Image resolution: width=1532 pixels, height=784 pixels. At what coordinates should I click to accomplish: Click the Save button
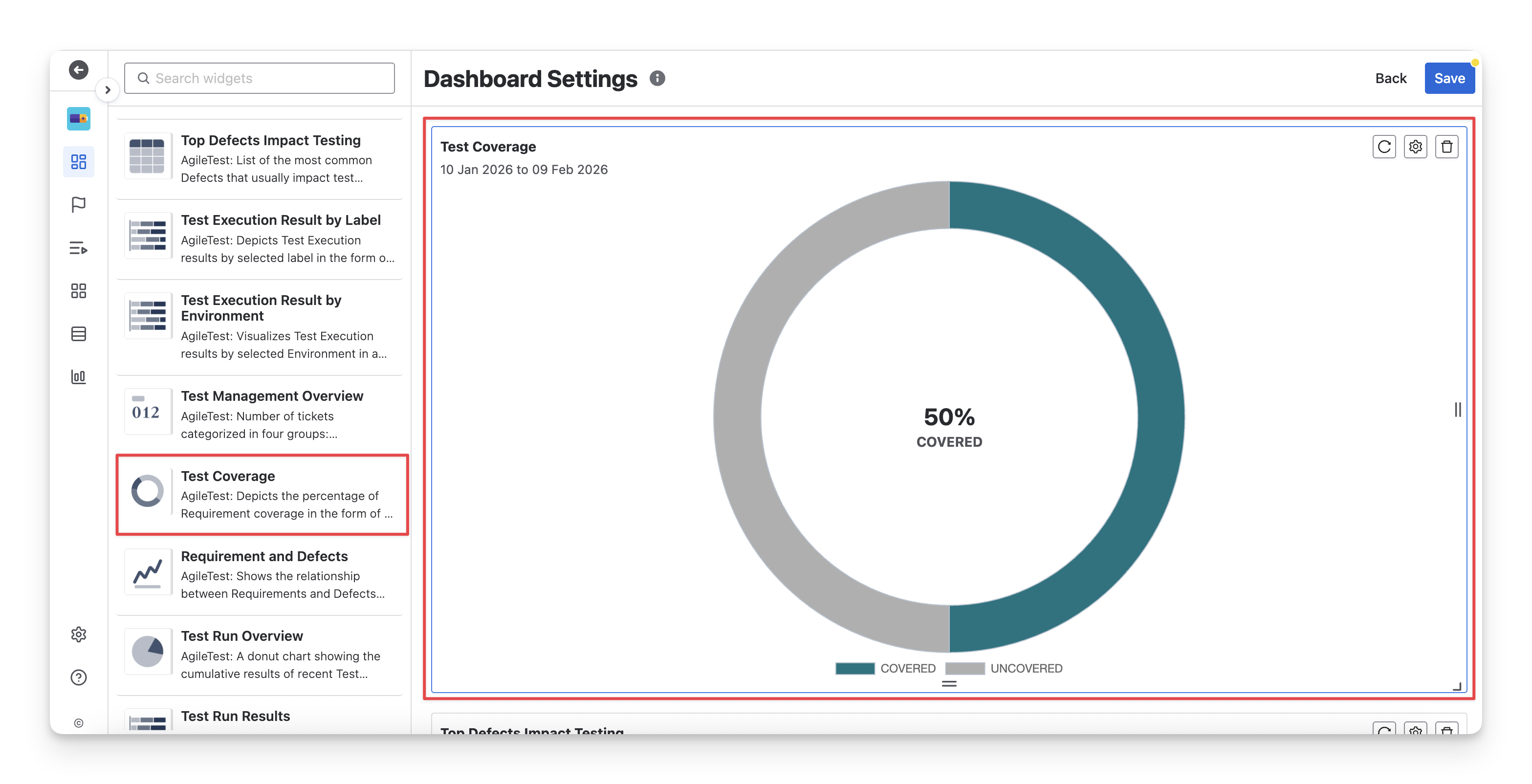(x=1449, y=79)
